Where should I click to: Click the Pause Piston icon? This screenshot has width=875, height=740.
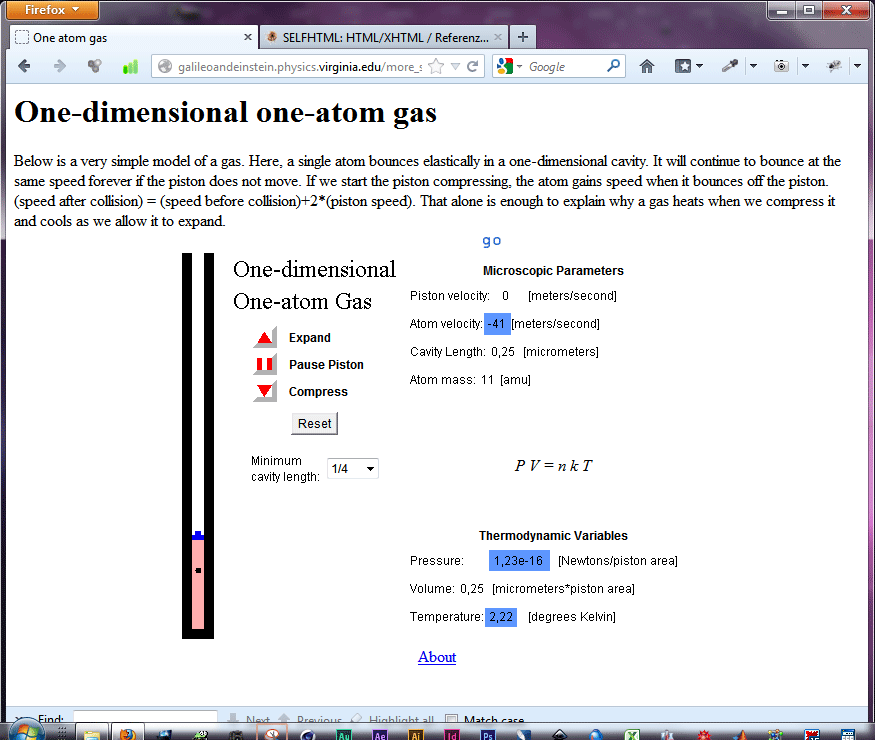(x=265, y=365)
